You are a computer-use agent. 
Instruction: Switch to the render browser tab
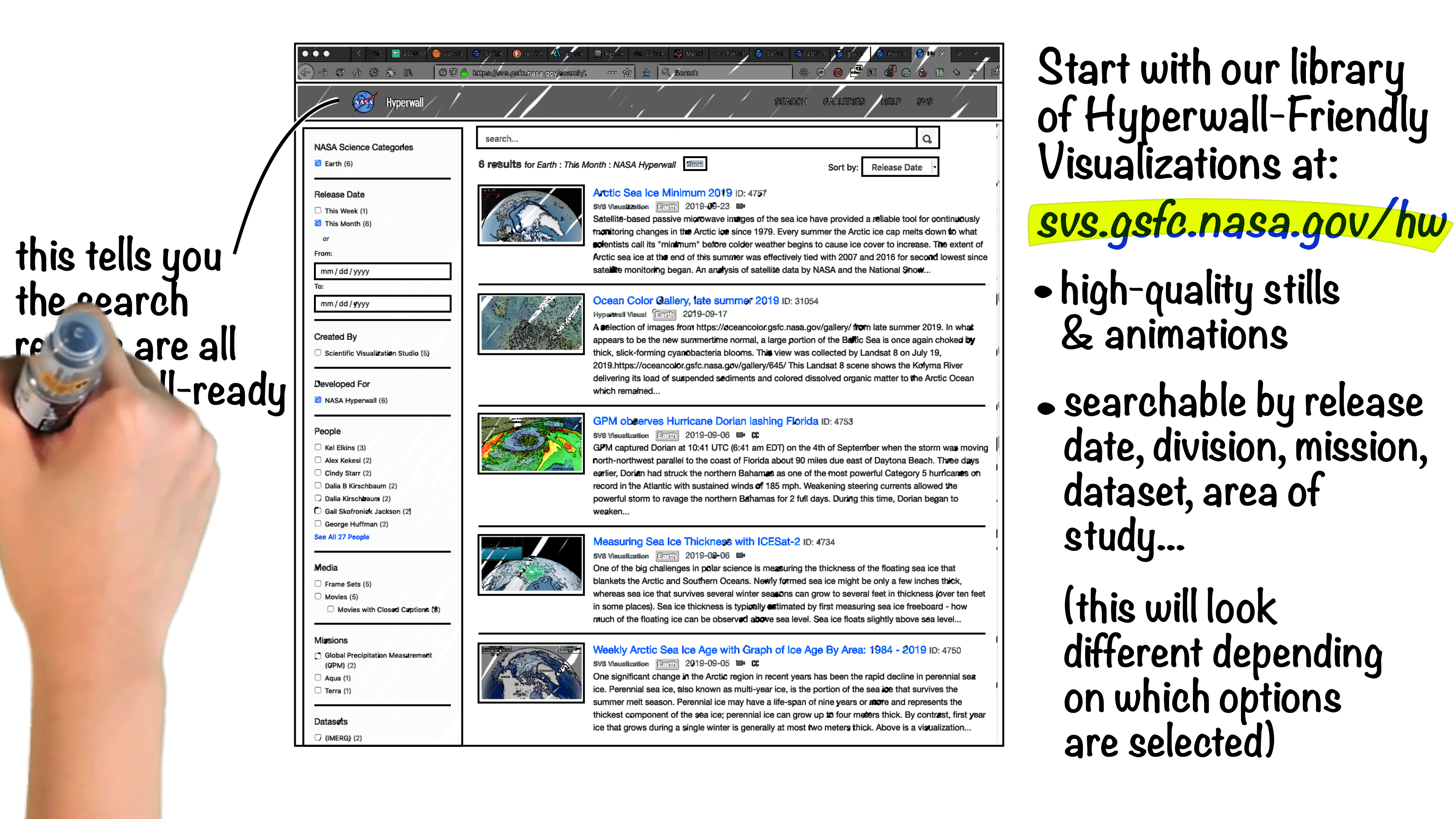click(528, 54)
